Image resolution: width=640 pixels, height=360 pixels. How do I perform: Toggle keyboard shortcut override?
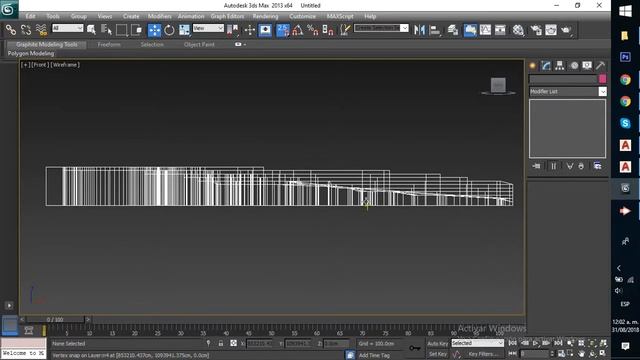pos(265,30)
